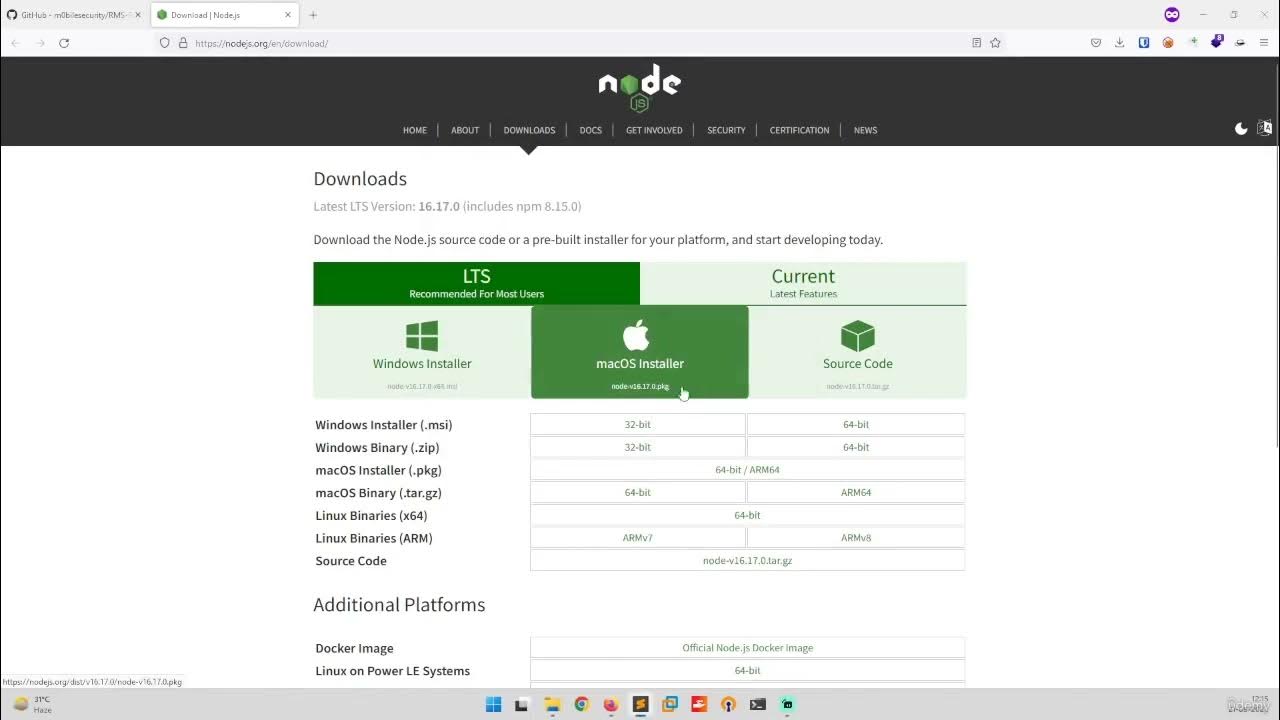
Task: Open terminal icon on taskbar
Action: [x=758, y=704]
